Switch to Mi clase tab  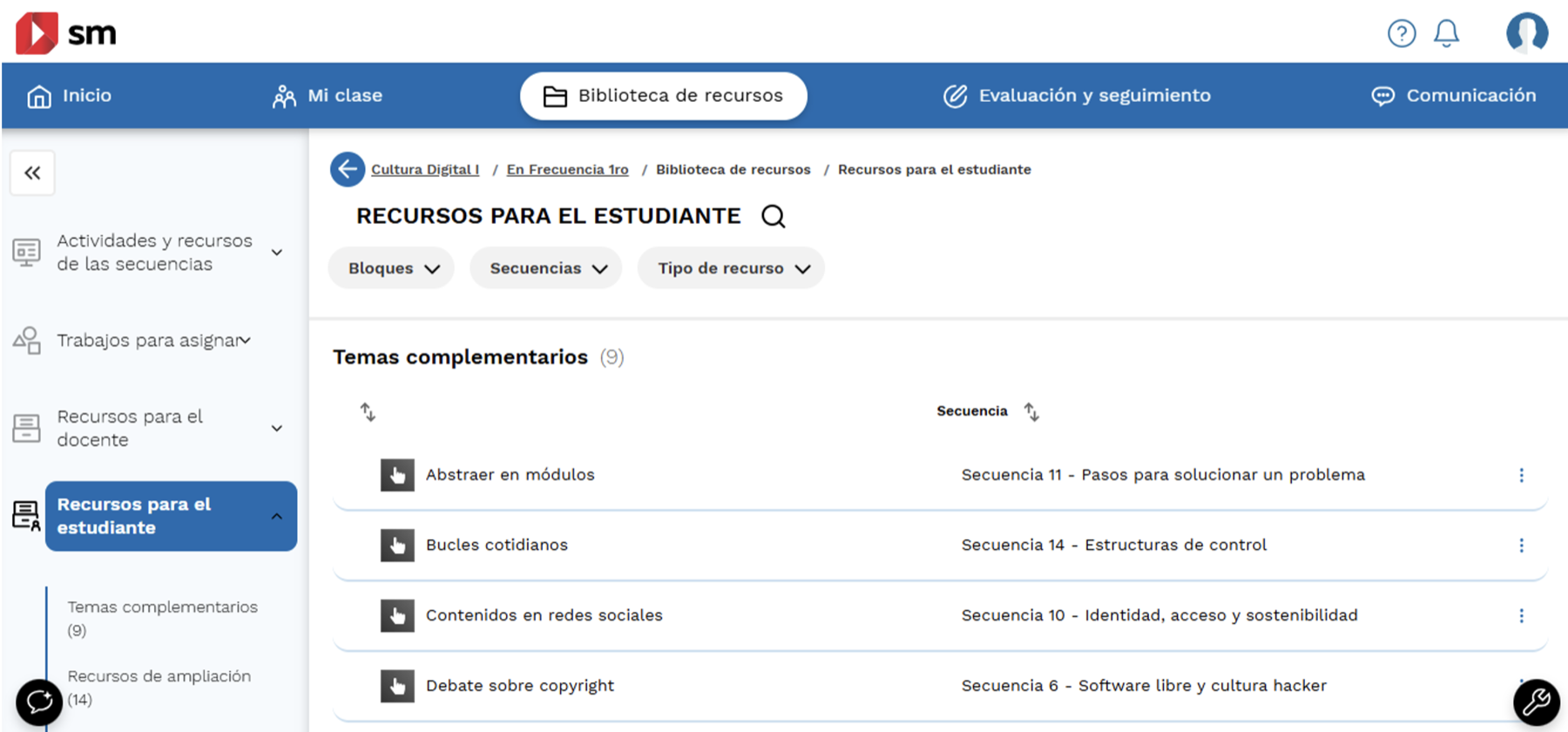[328, 96]
